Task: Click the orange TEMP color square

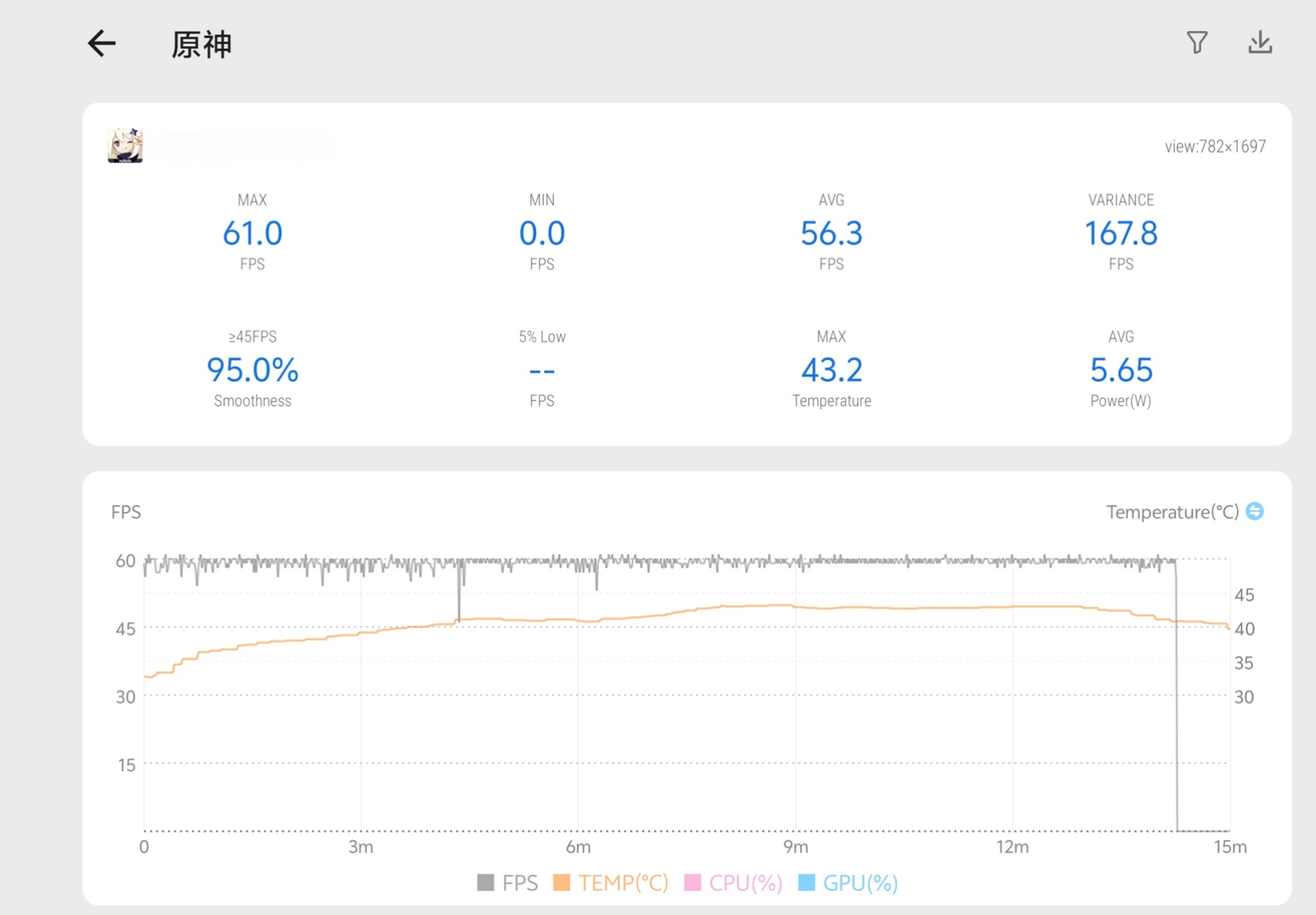Action: (x=562, y=882)
